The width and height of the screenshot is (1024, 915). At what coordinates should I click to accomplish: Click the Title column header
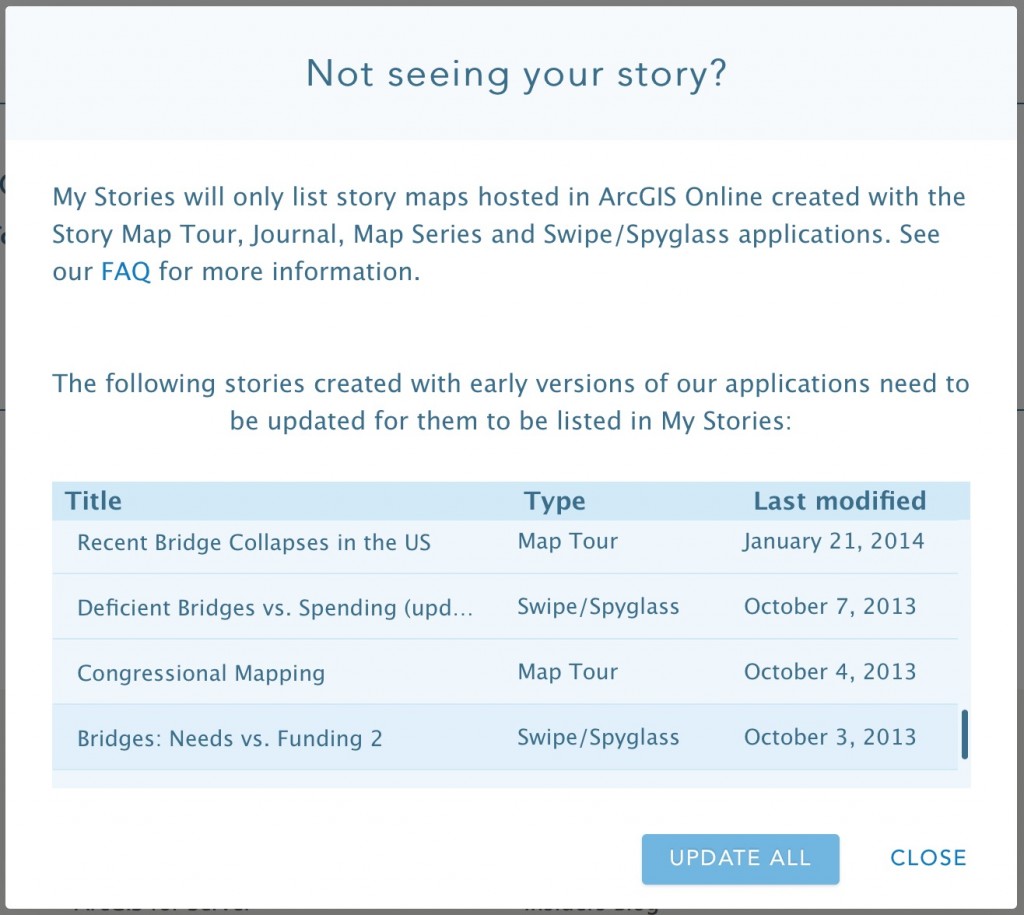pyautogui.click(x=94, y=501)
